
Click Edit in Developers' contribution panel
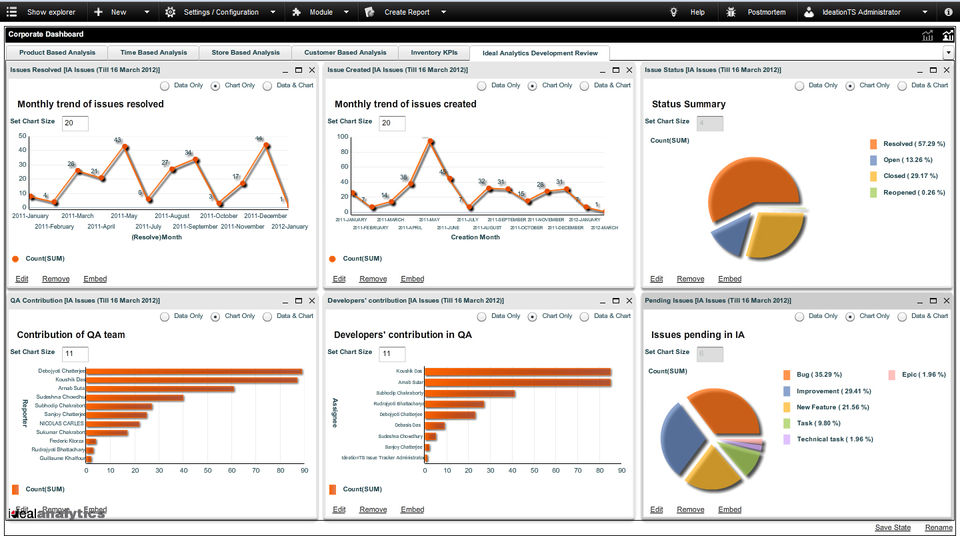(x=339, y=510)
